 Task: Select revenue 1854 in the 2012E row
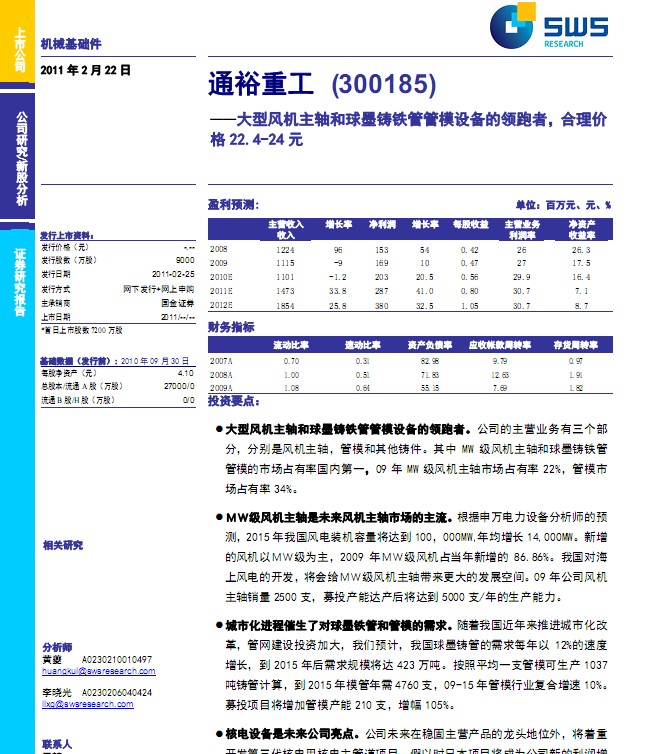click(285, 306)
